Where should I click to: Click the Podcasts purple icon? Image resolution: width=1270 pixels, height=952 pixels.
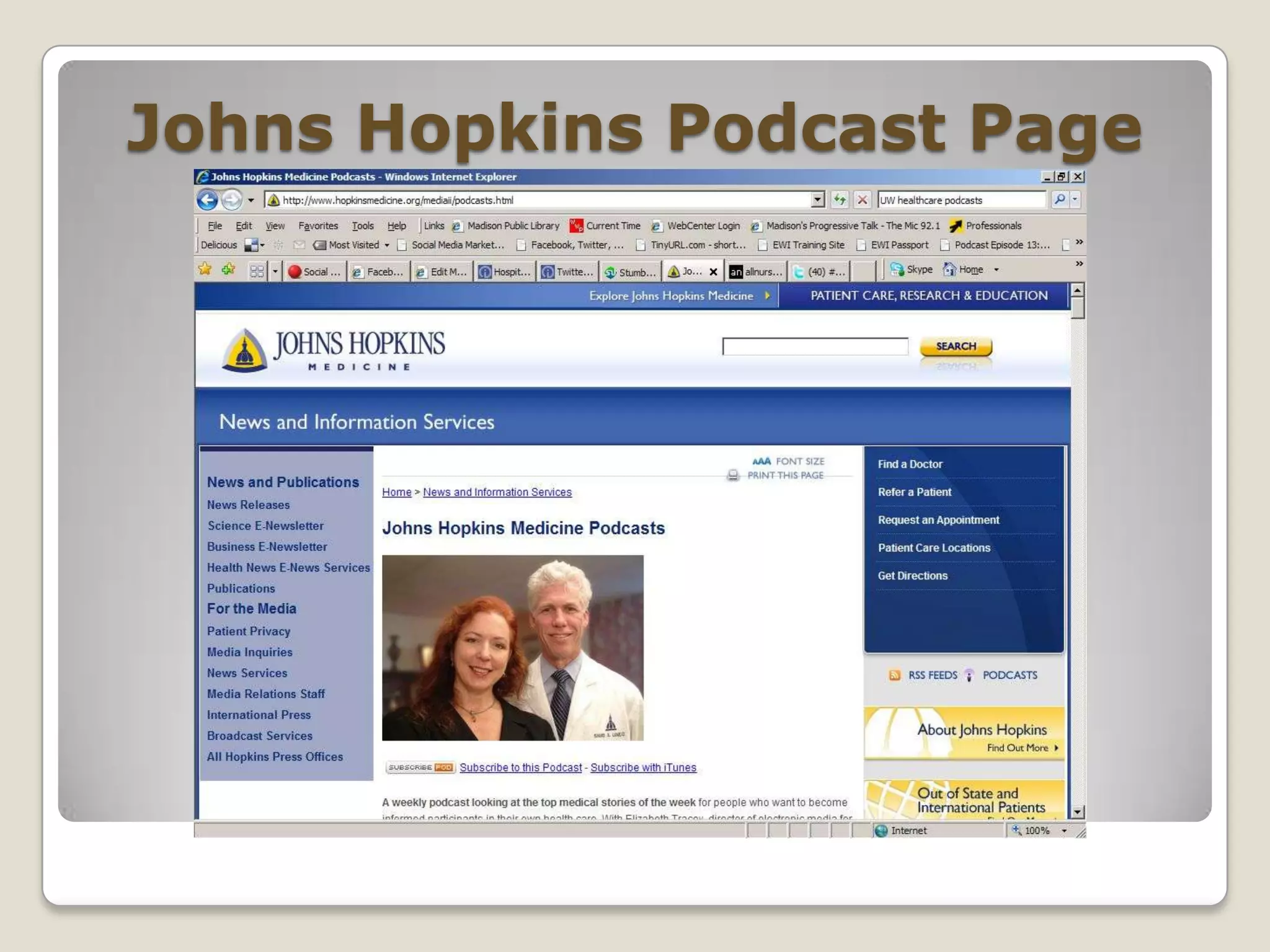(x=969, y=675)
